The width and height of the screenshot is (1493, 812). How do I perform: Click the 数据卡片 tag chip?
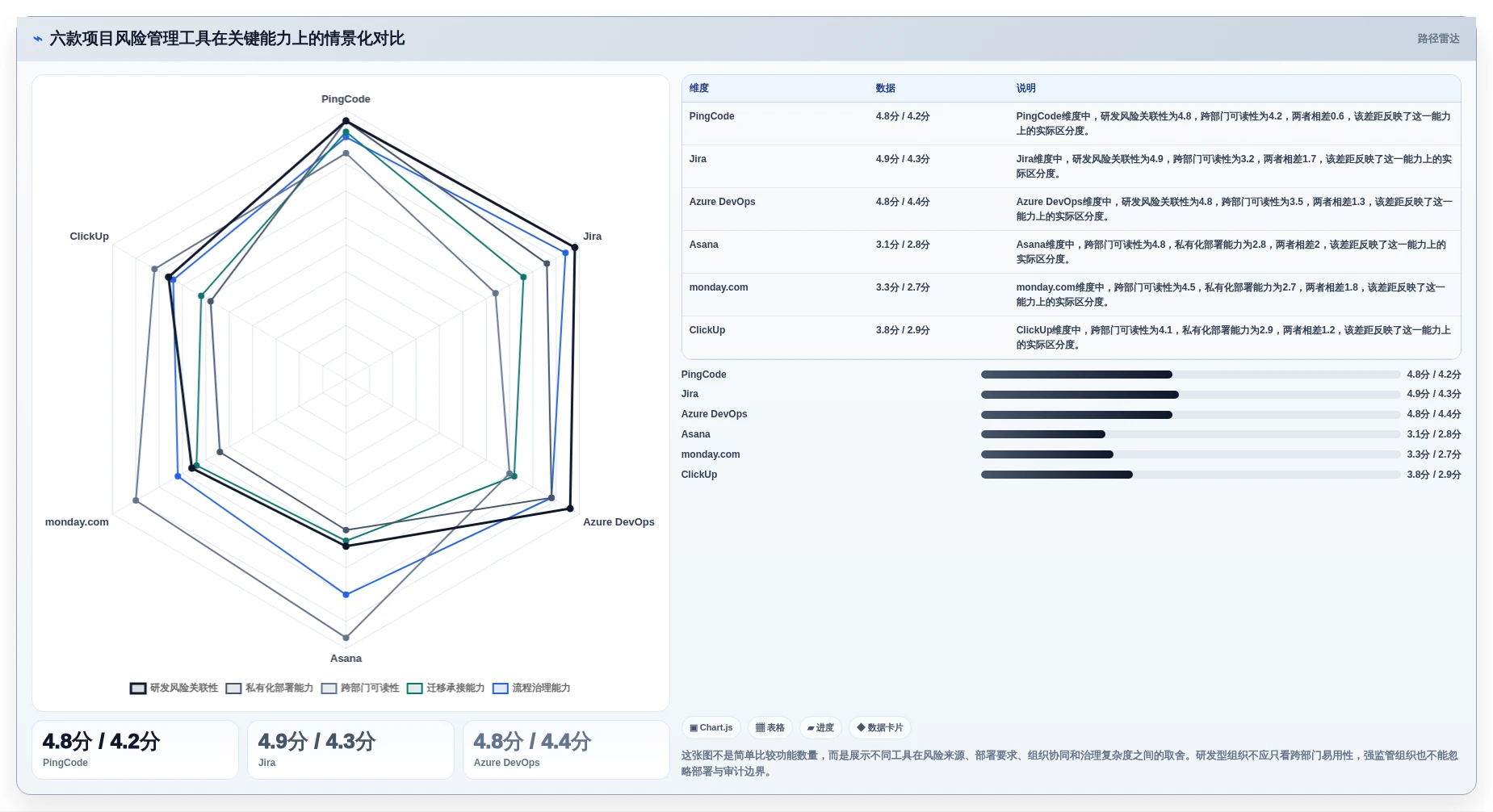tap(880, 727)
